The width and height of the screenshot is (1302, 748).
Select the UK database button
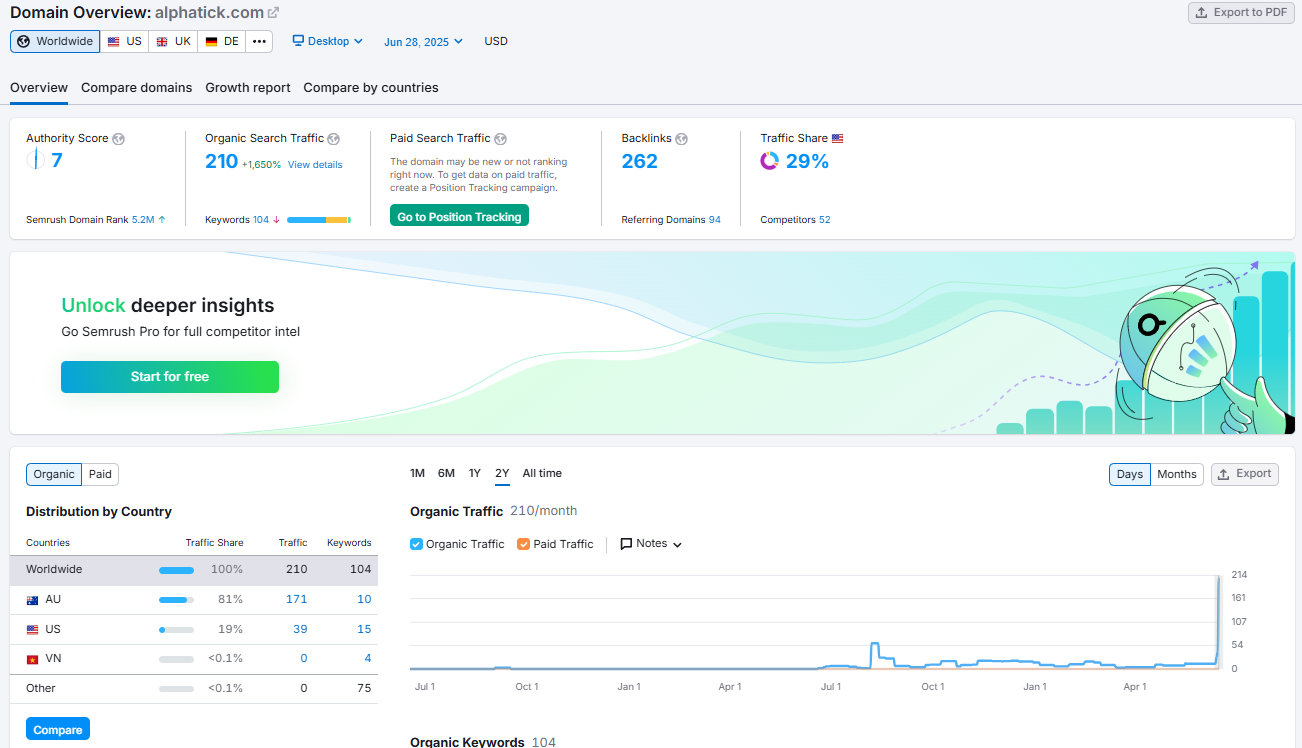[174, 41]
